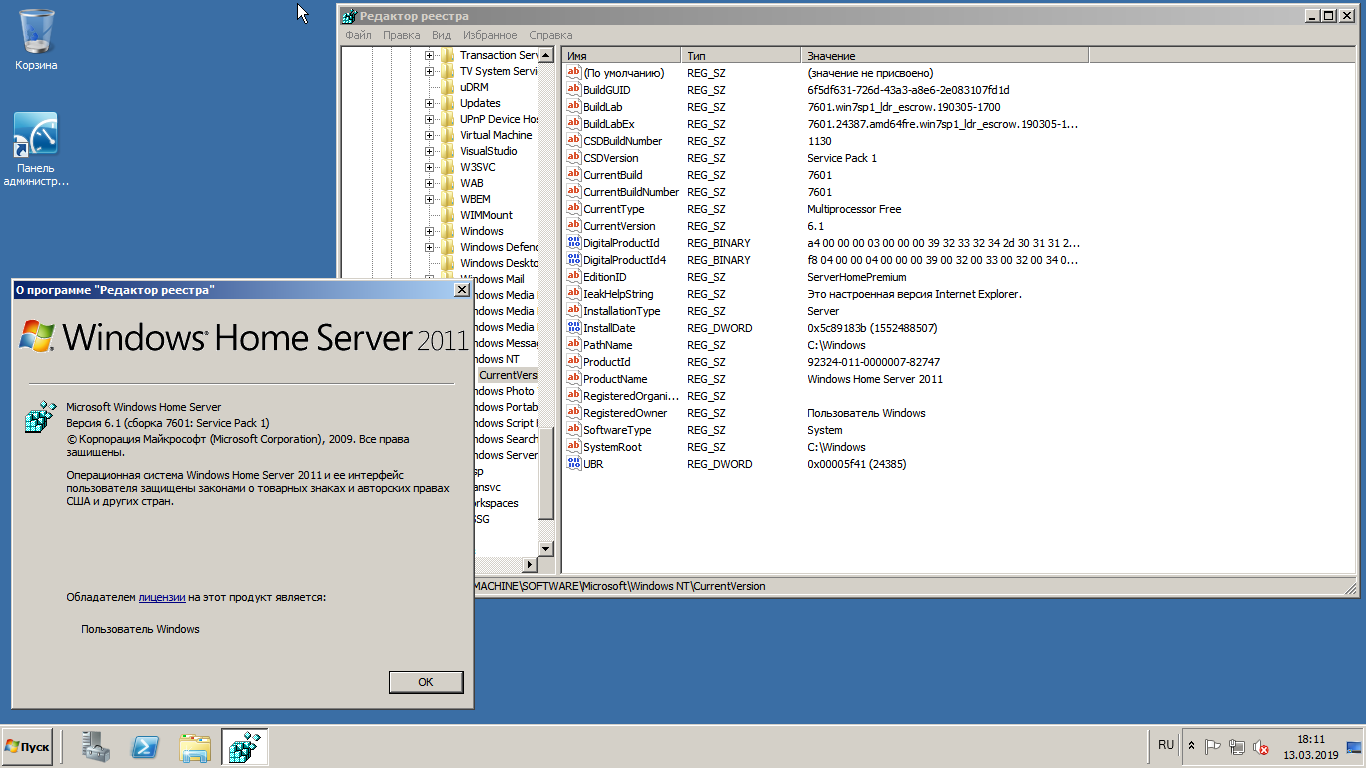
Task: Click the muted volume tray icon
Action: [x=1261, y=747]
